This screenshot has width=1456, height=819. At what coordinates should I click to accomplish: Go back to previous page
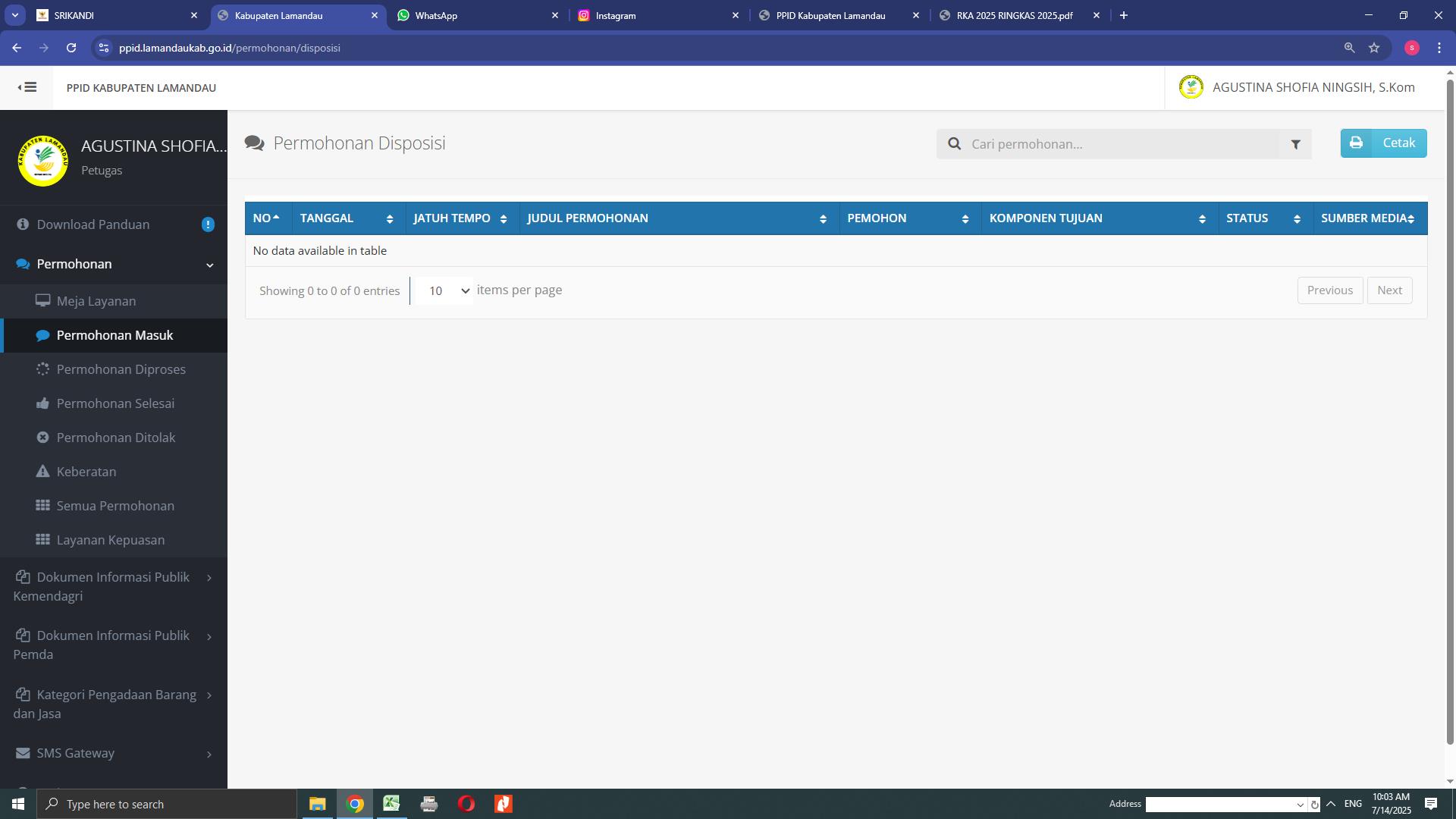tap(17, 48)
